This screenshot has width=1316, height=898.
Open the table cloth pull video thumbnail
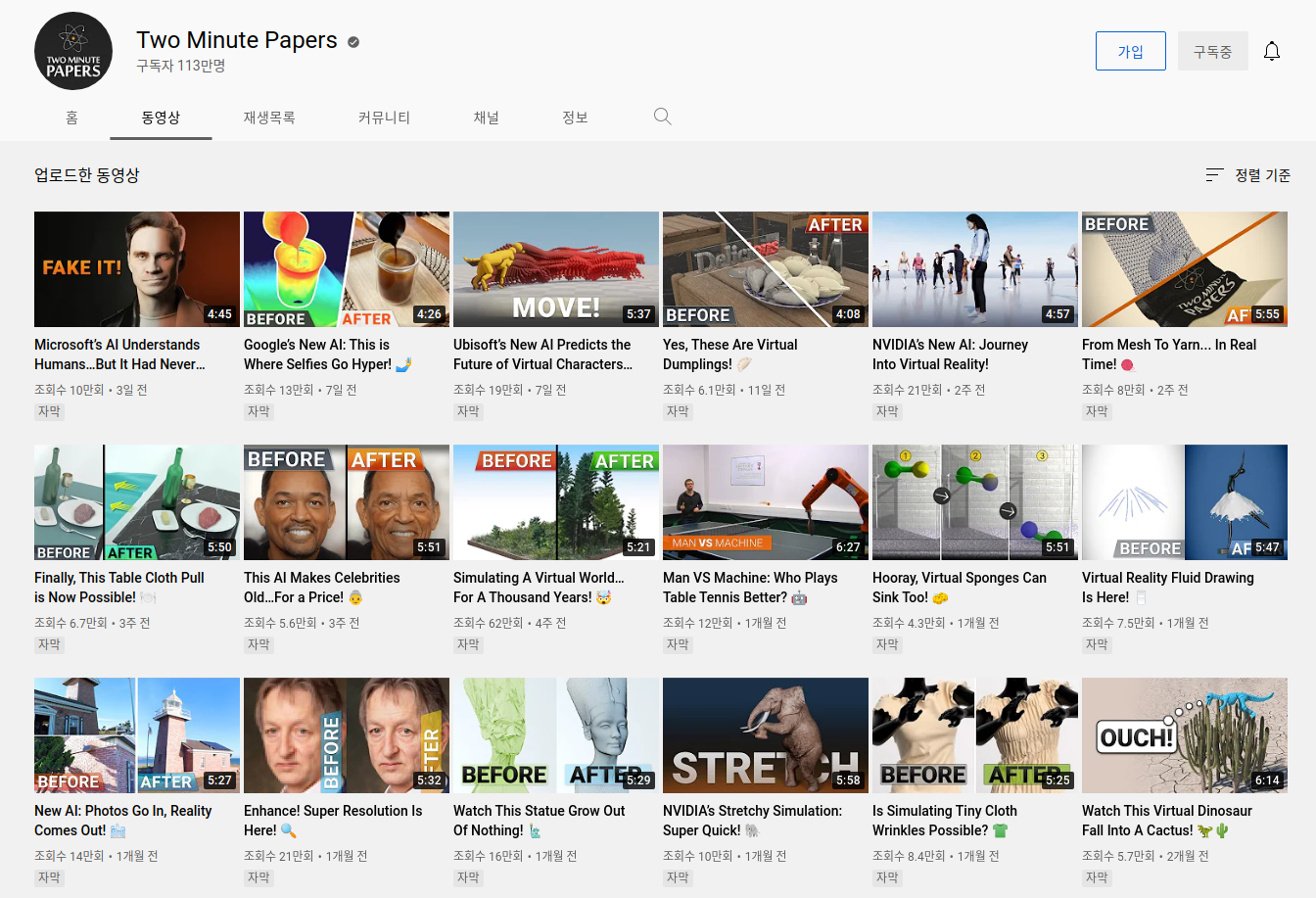point(137,502)
